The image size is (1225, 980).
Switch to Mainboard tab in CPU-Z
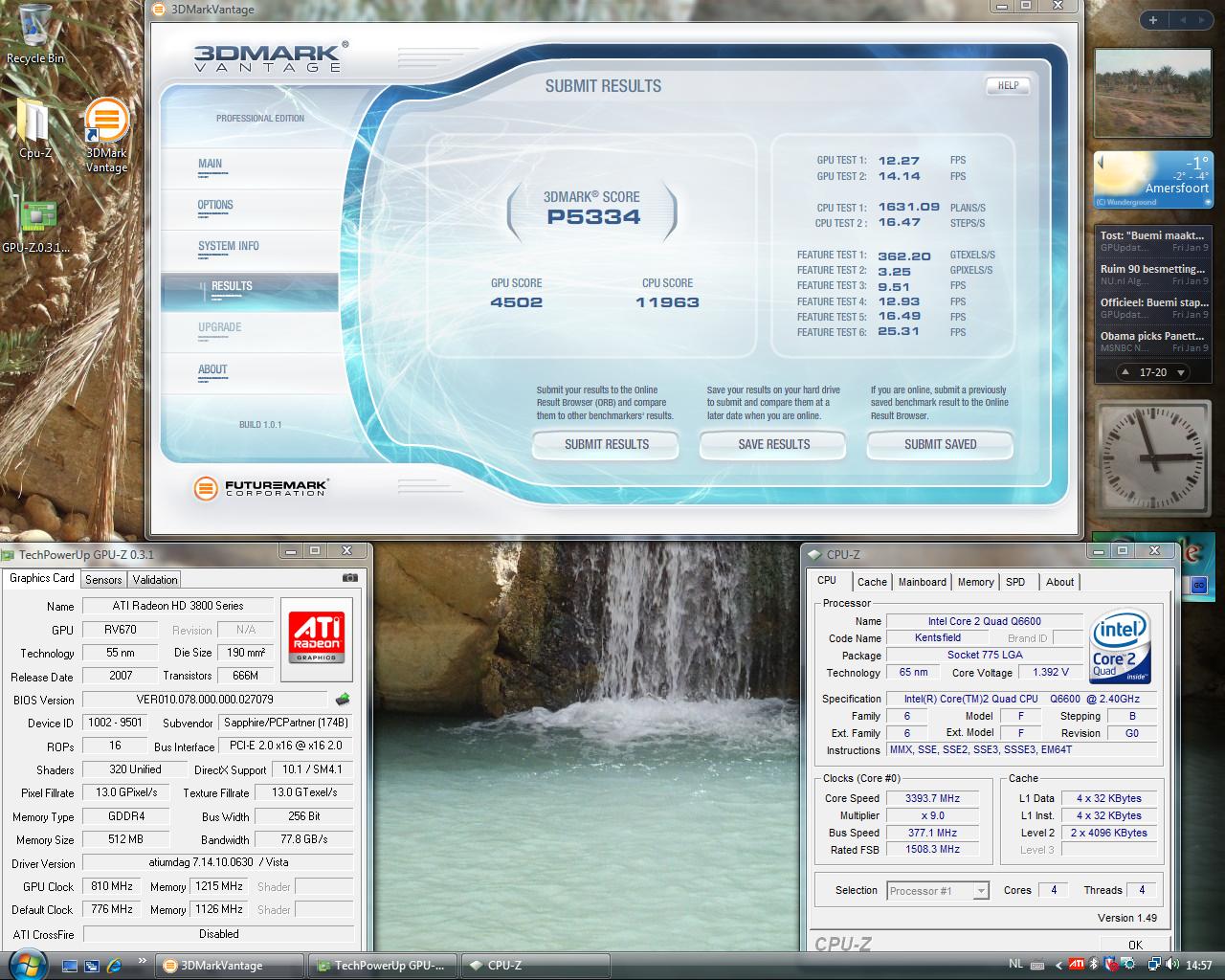(923, 582)
